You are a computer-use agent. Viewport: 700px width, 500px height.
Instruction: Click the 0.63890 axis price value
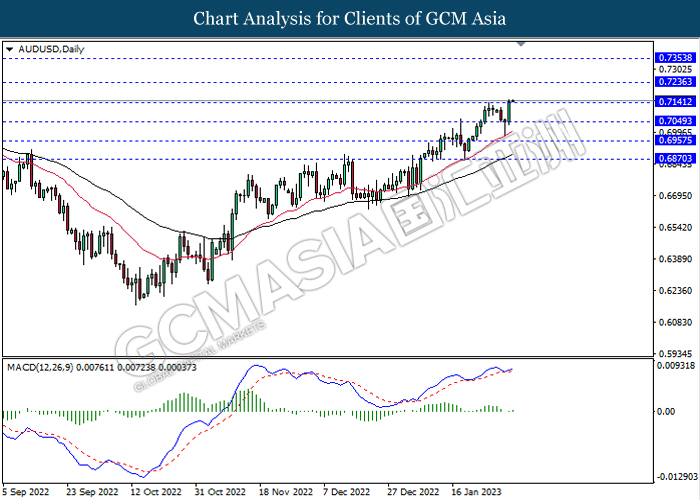(x=675, y=259)
